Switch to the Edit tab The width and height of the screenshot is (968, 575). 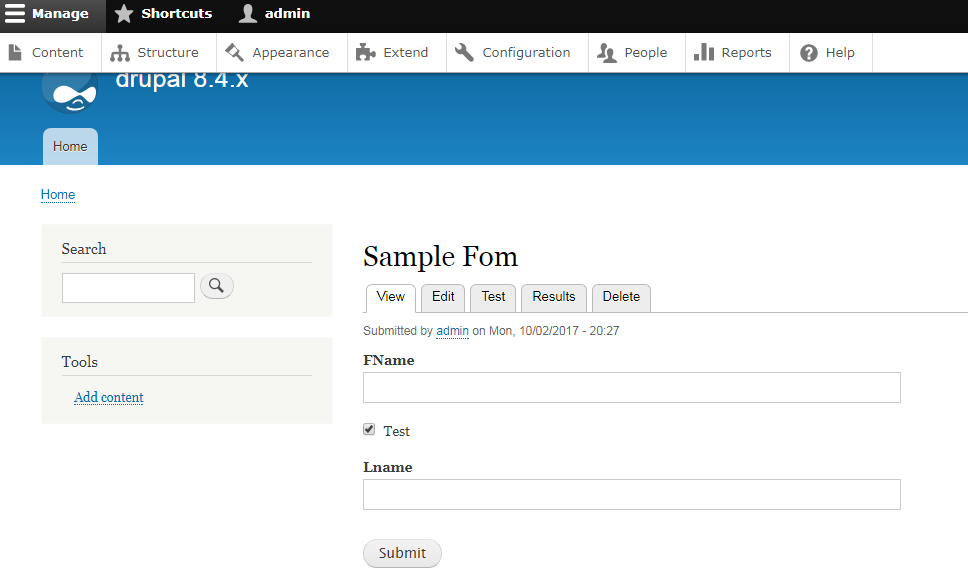tap(443, 297)
